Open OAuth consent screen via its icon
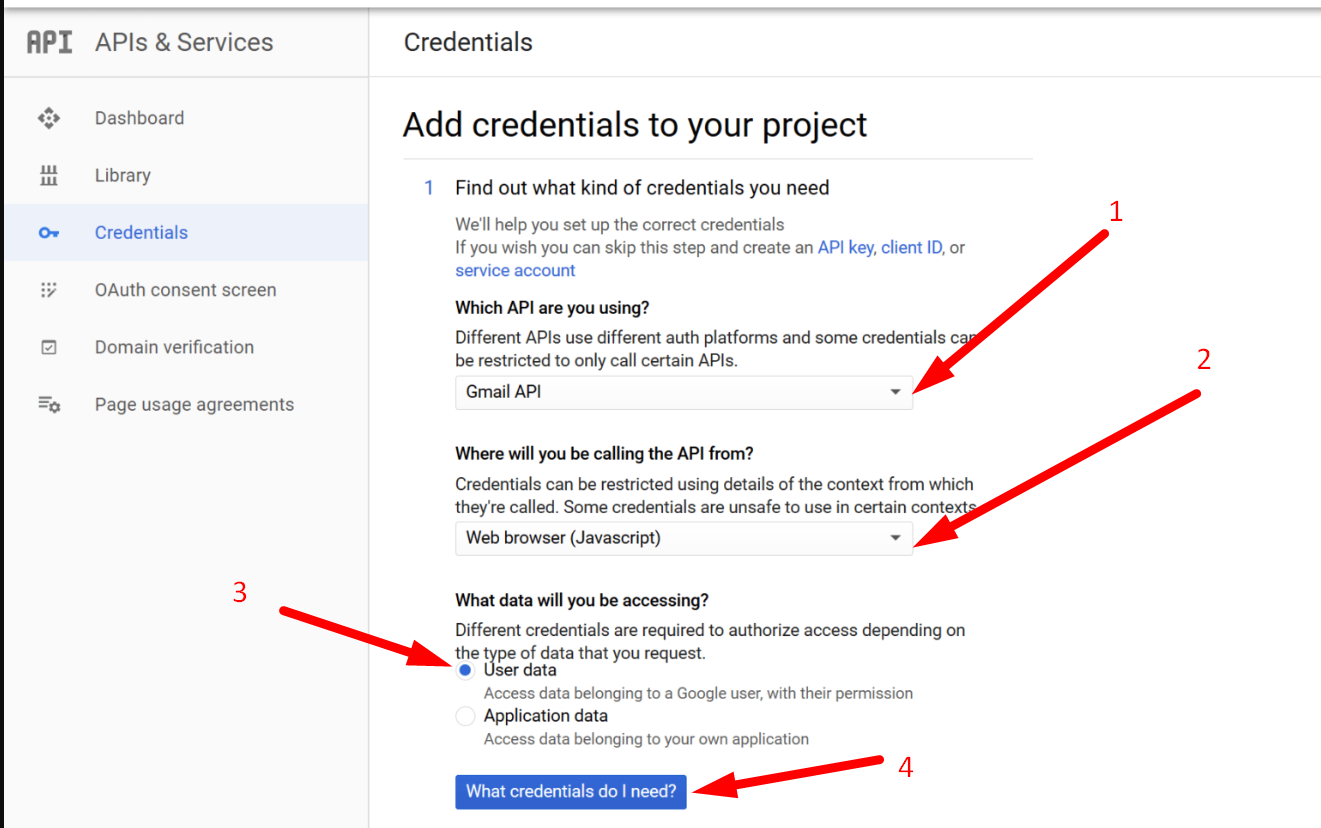The height and width of the screenshot is (828, 1321). (x=48, y=289)
